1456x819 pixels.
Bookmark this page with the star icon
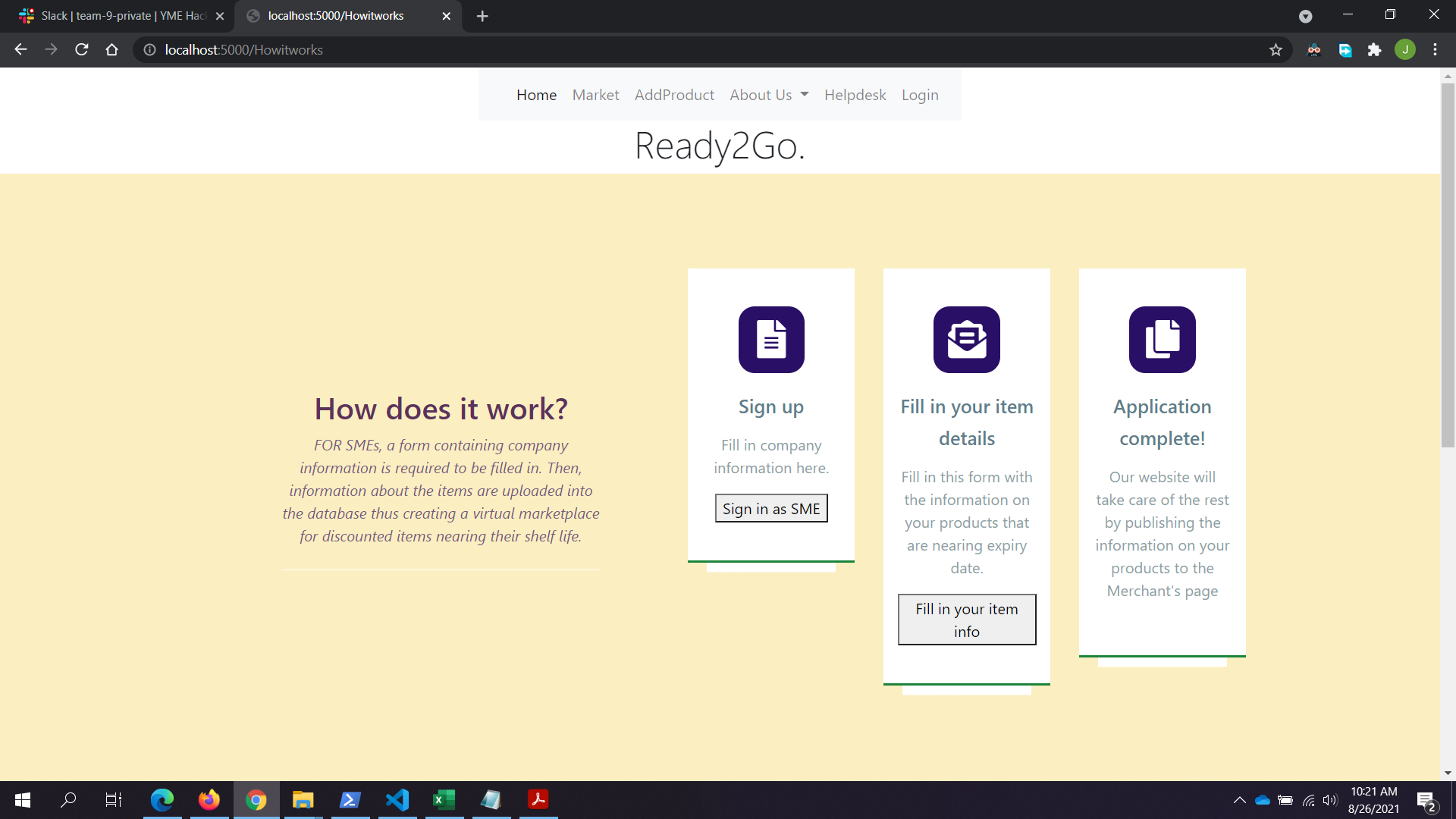click(1276, 50)
